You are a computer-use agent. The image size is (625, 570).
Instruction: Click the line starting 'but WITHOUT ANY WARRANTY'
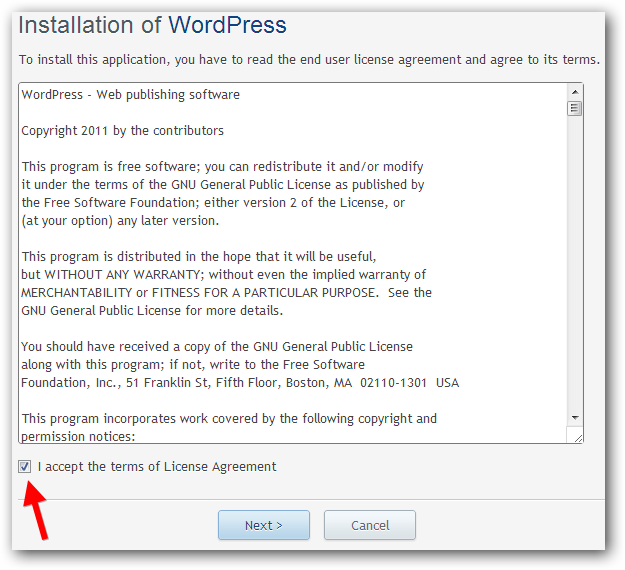(223, 275)
